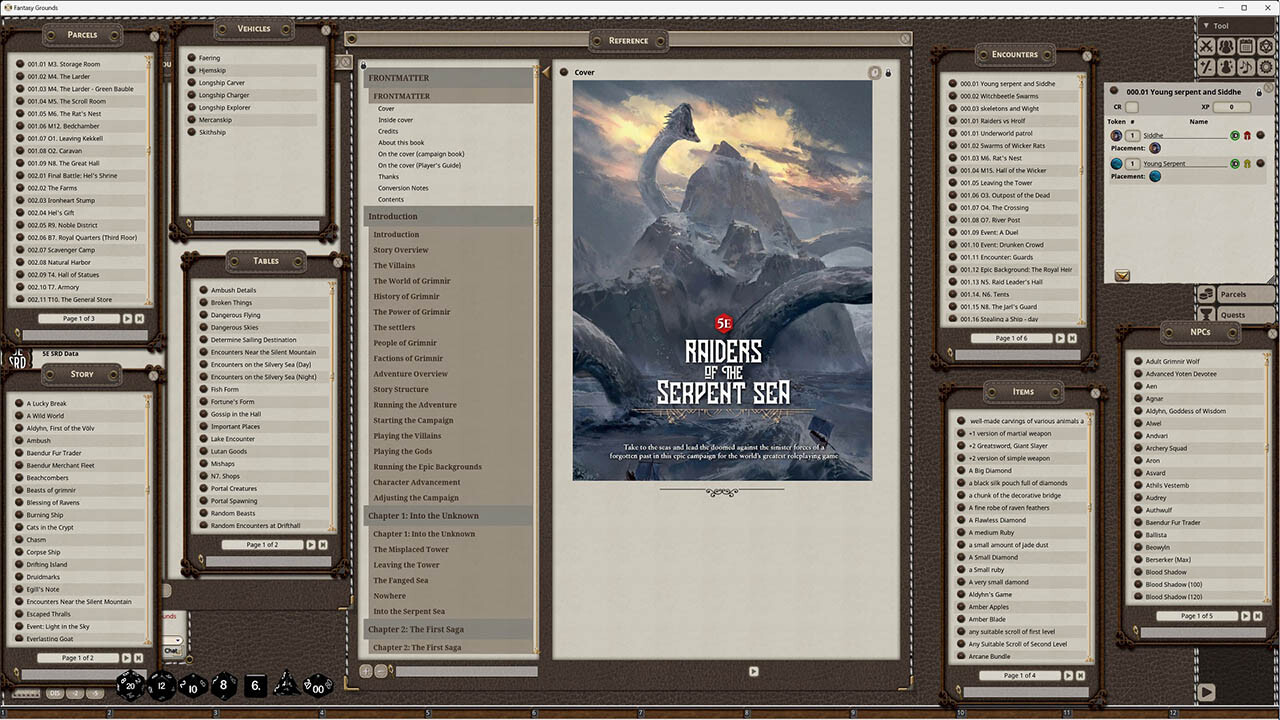
Task: Toggle the green token indicator beside Young Serpent
Action: [1235, 164]
